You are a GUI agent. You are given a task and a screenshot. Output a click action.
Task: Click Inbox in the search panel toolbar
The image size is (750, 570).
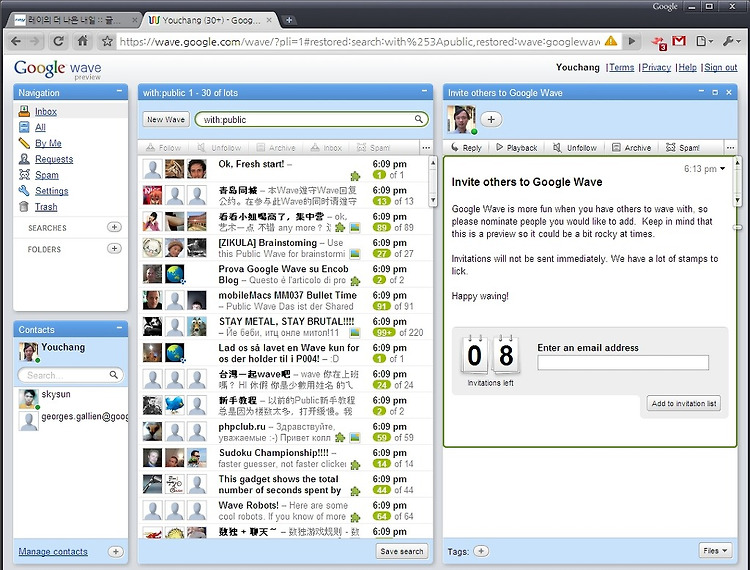coord(326,148)
